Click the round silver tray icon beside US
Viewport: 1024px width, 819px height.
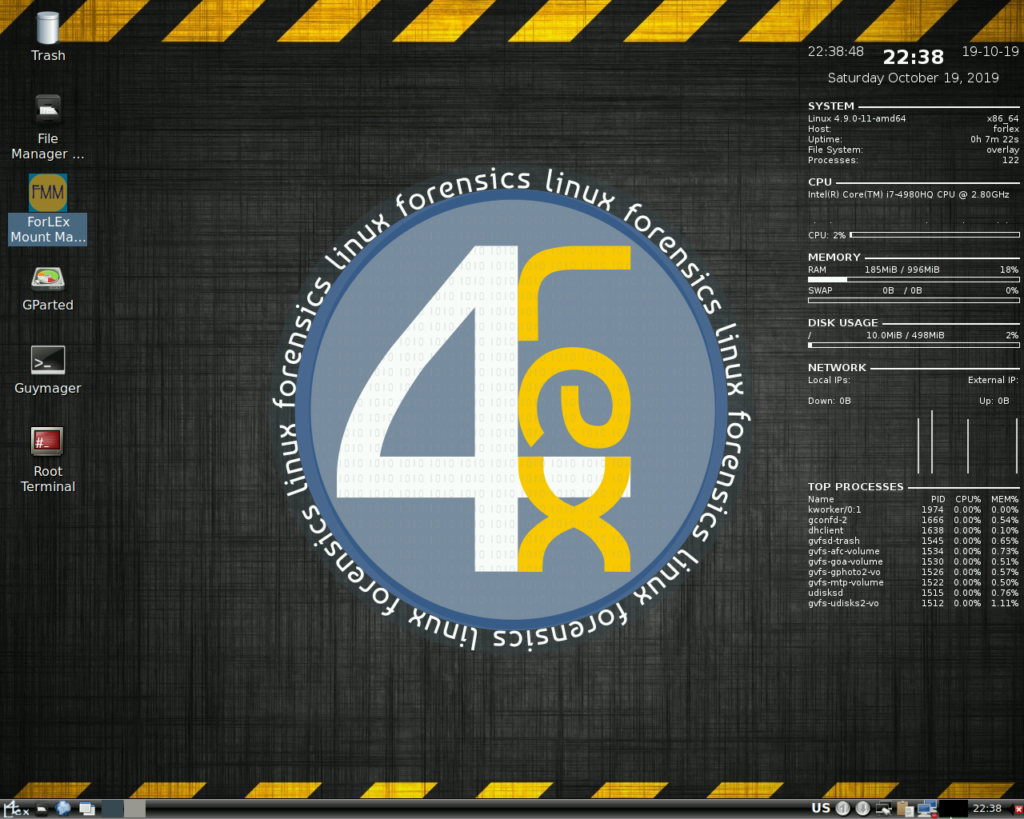coord(842,809)
